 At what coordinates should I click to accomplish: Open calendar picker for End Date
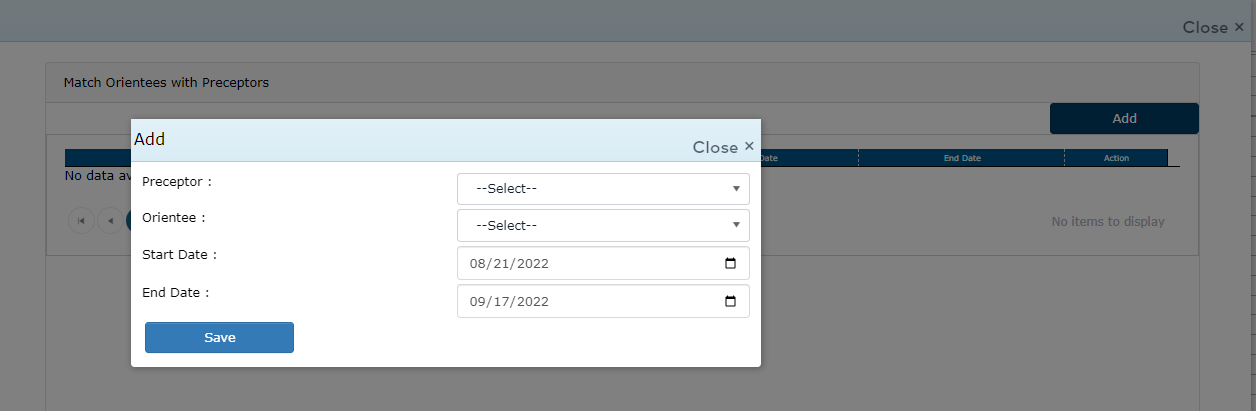730,301
